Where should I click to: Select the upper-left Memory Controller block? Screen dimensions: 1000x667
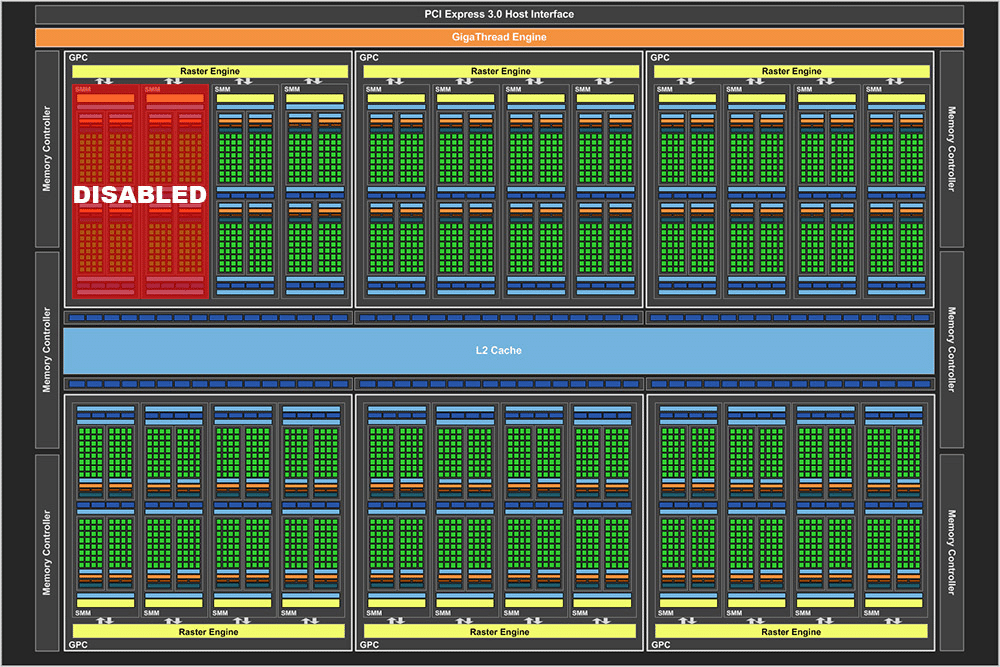47,149
